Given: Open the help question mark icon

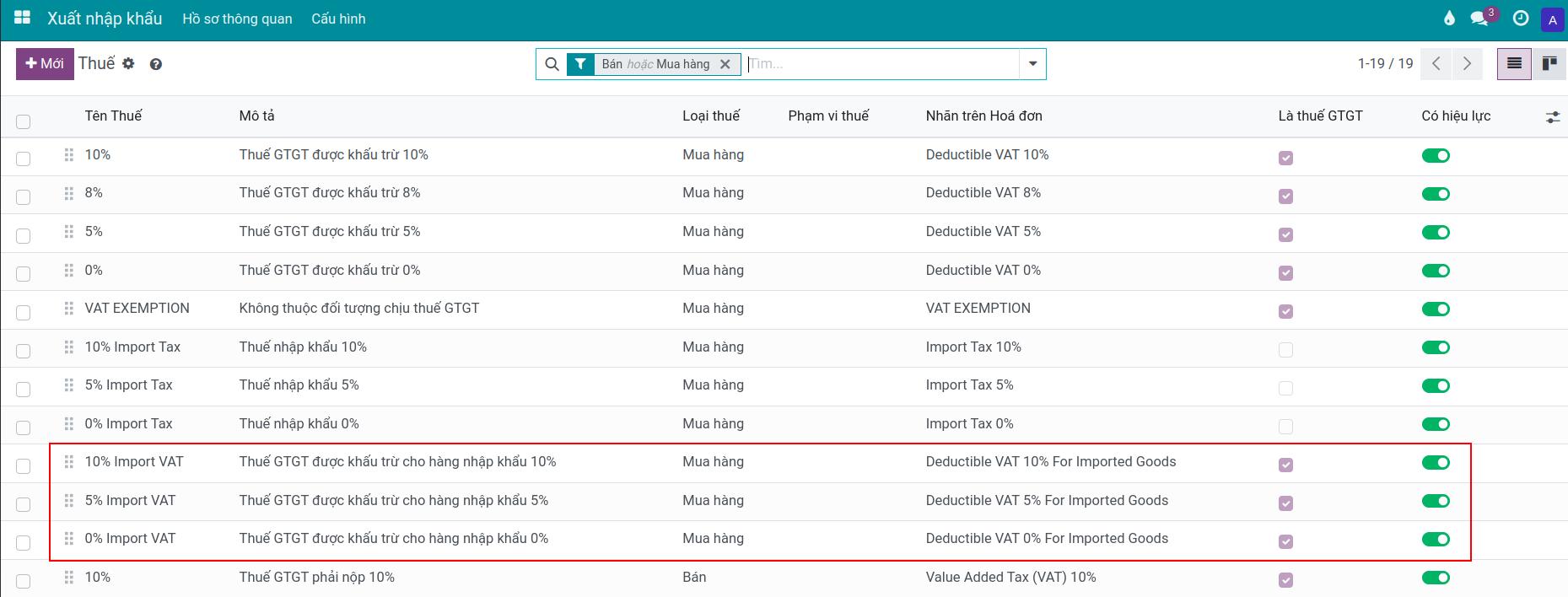Looking at the screenshot, I should click(156, 64).
